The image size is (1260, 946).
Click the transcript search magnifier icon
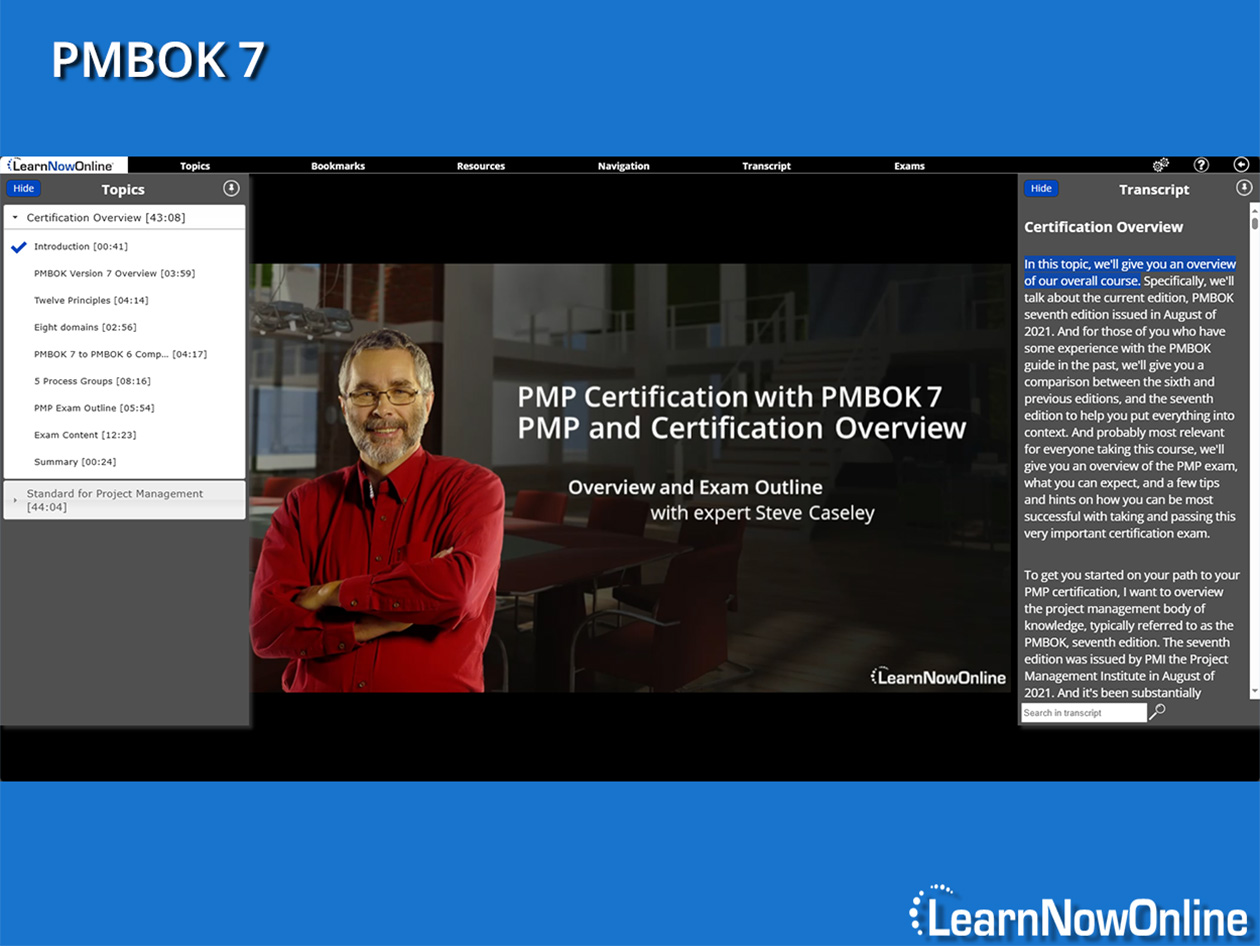(x=1157, y=712)
